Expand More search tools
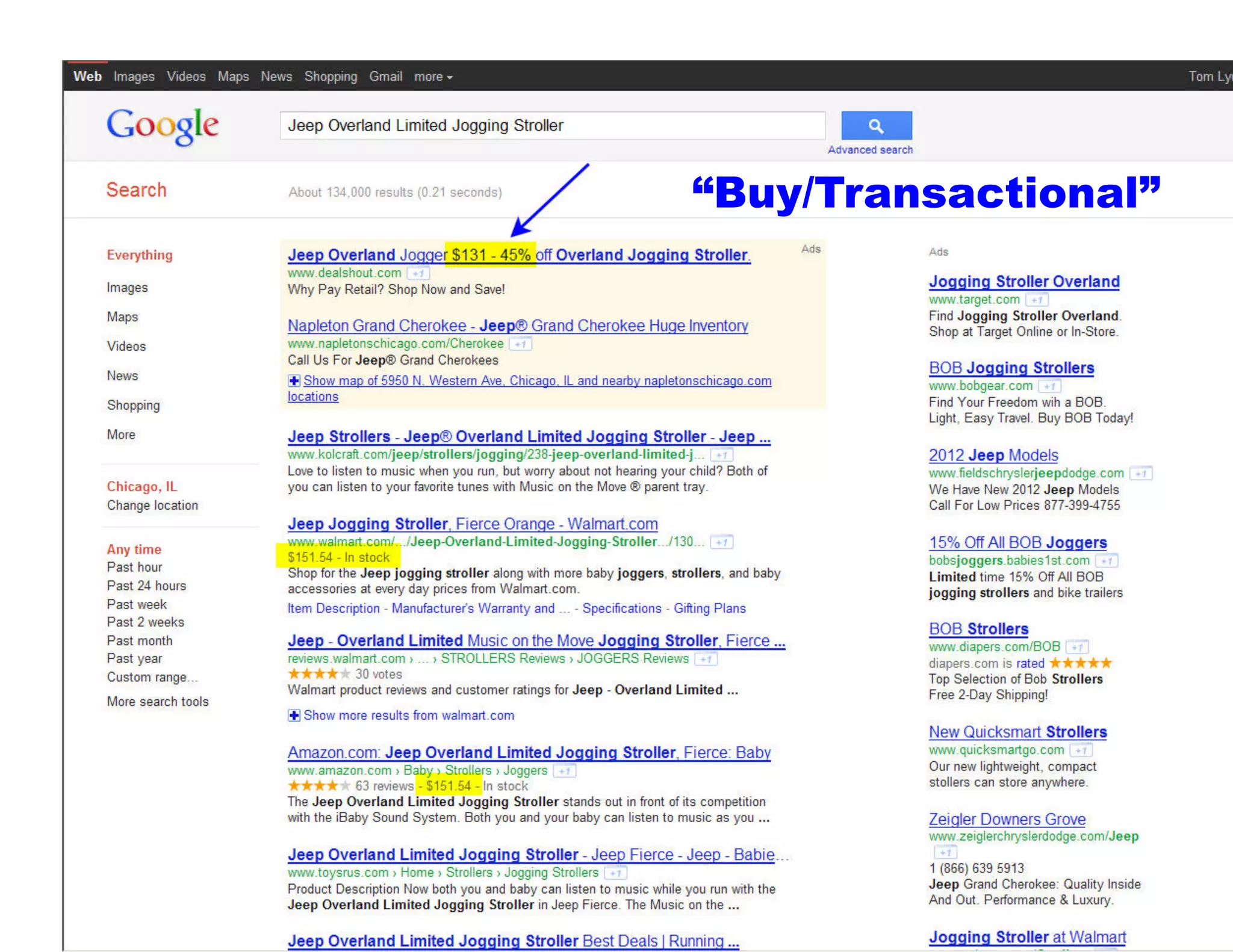Viewport: 1233px width, 952px height. point(158,702)
